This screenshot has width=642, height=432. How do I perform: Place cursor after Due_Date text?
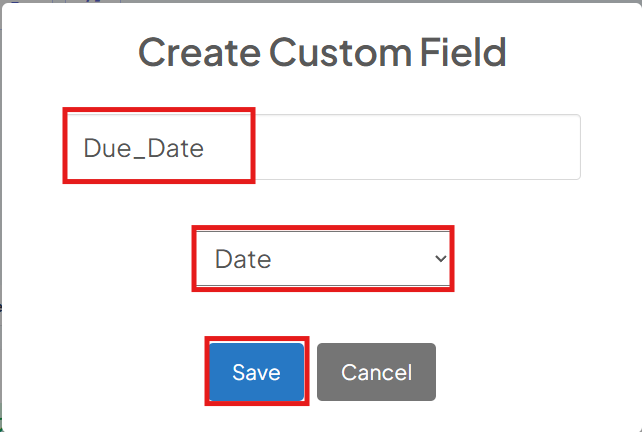click(205, 148)
